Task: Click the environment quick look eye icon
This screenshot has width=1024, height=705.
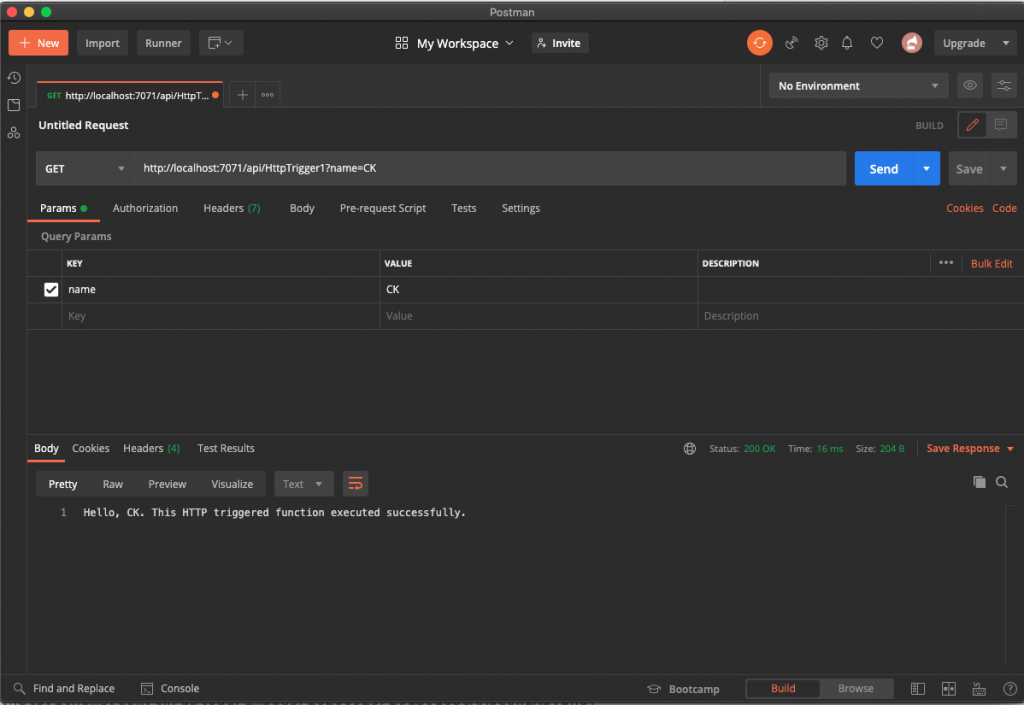Action: pos(970,86)
